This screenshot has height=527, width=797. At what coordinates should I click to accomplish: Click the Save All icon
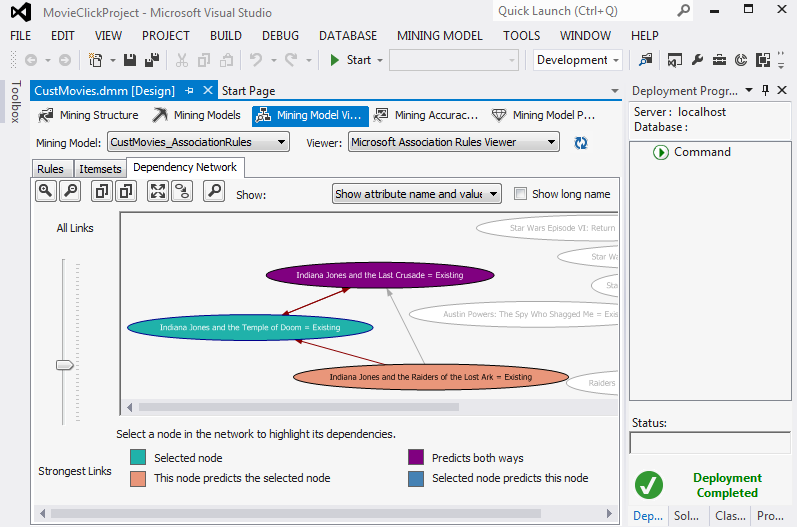[x=152, y=60]
